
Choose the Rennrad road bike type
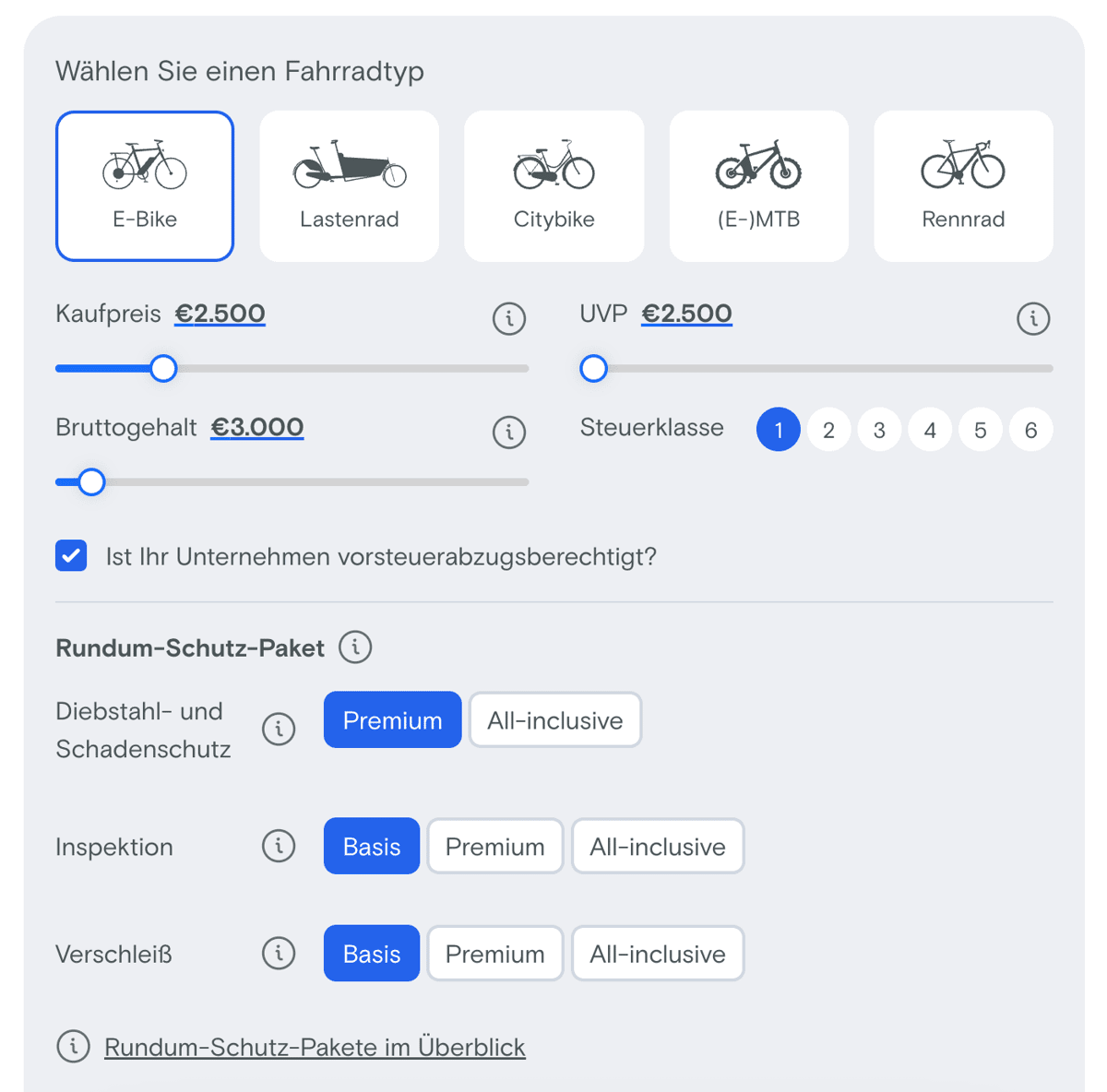(x=963, y=186)
